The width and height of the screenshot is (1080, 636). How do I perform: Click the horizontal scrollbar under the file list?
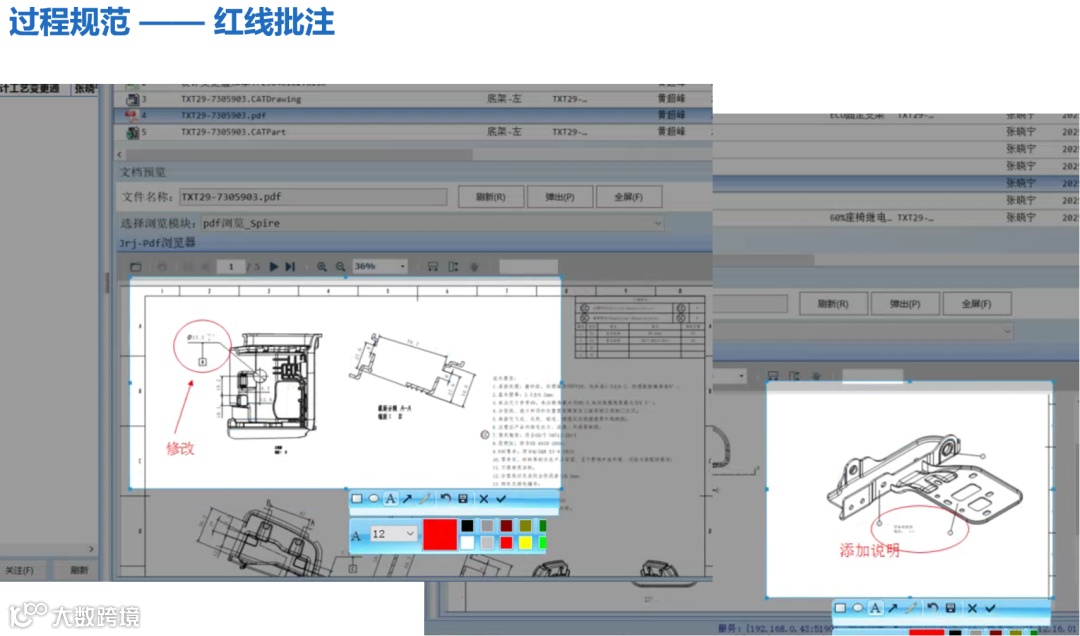300,154
